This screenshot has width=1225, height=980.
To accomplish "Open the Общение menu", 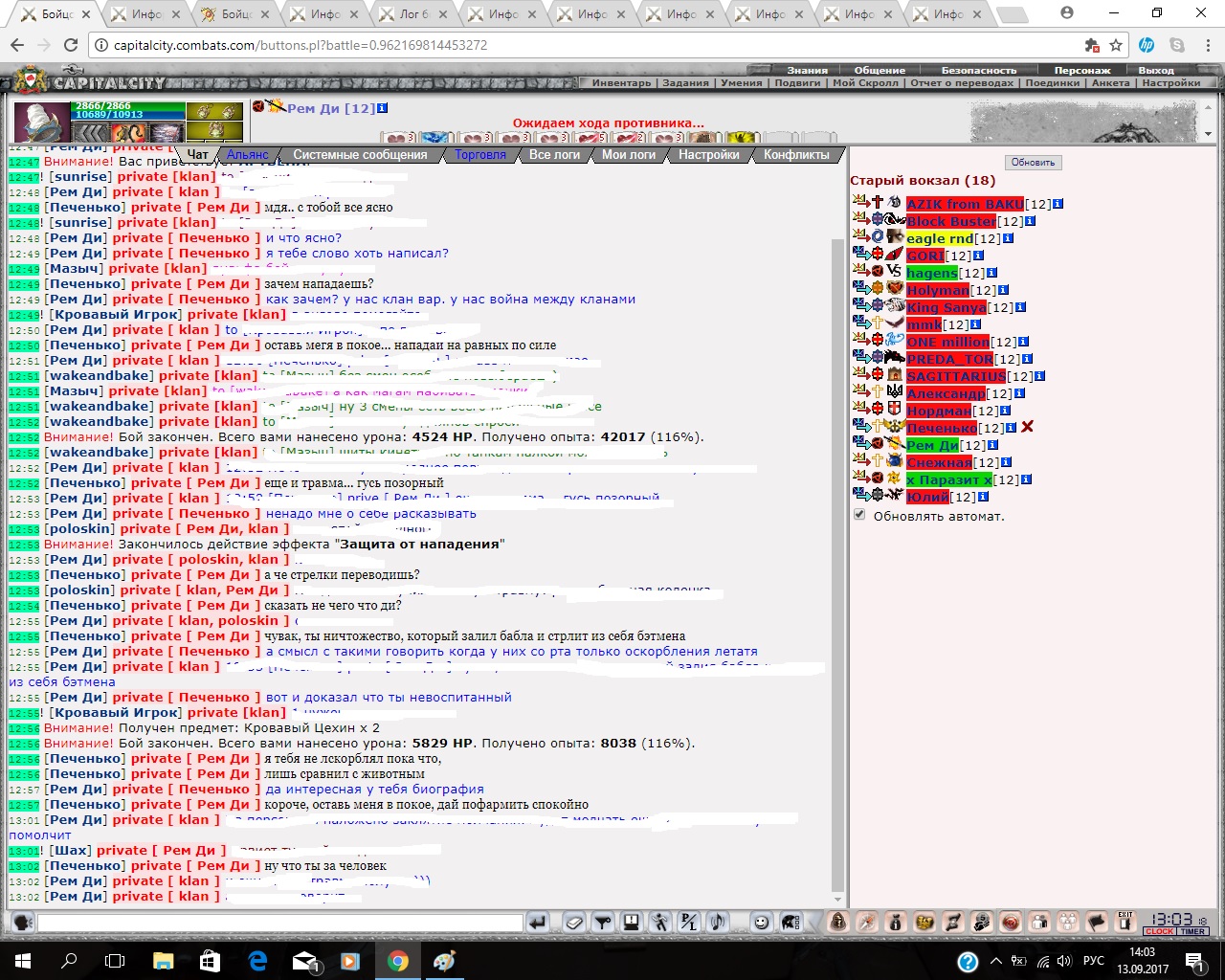I will click(x=880, y=70).
